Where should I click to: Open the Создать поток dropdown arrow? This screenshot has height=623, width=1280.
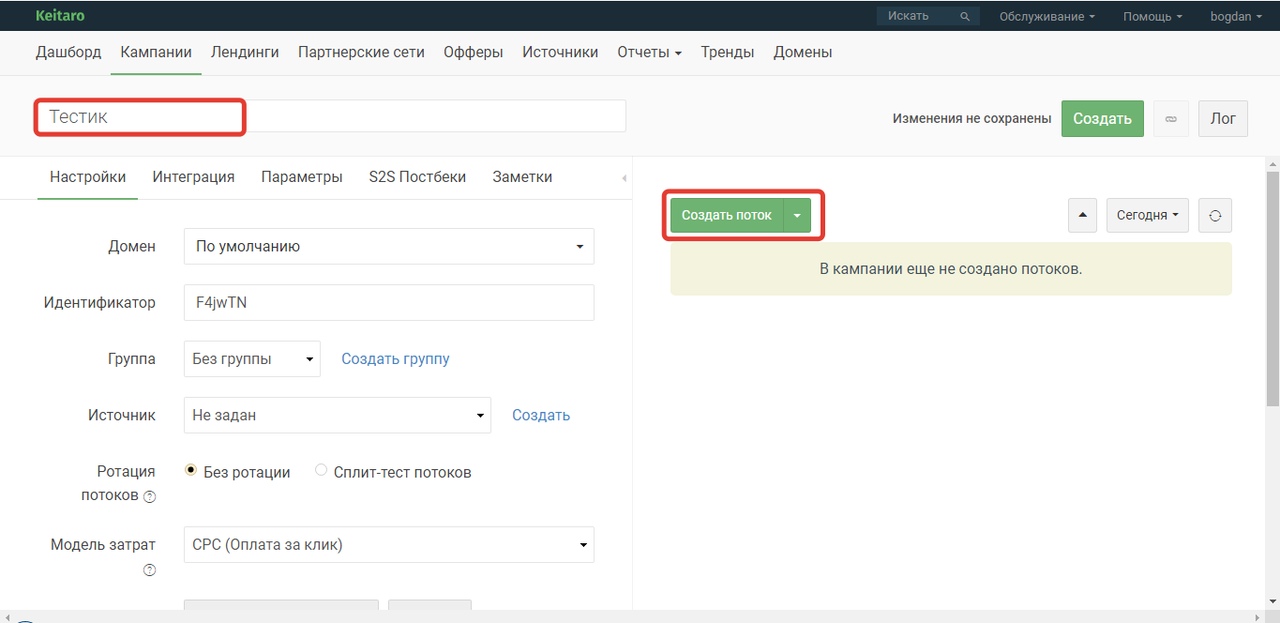click(797, 215)
